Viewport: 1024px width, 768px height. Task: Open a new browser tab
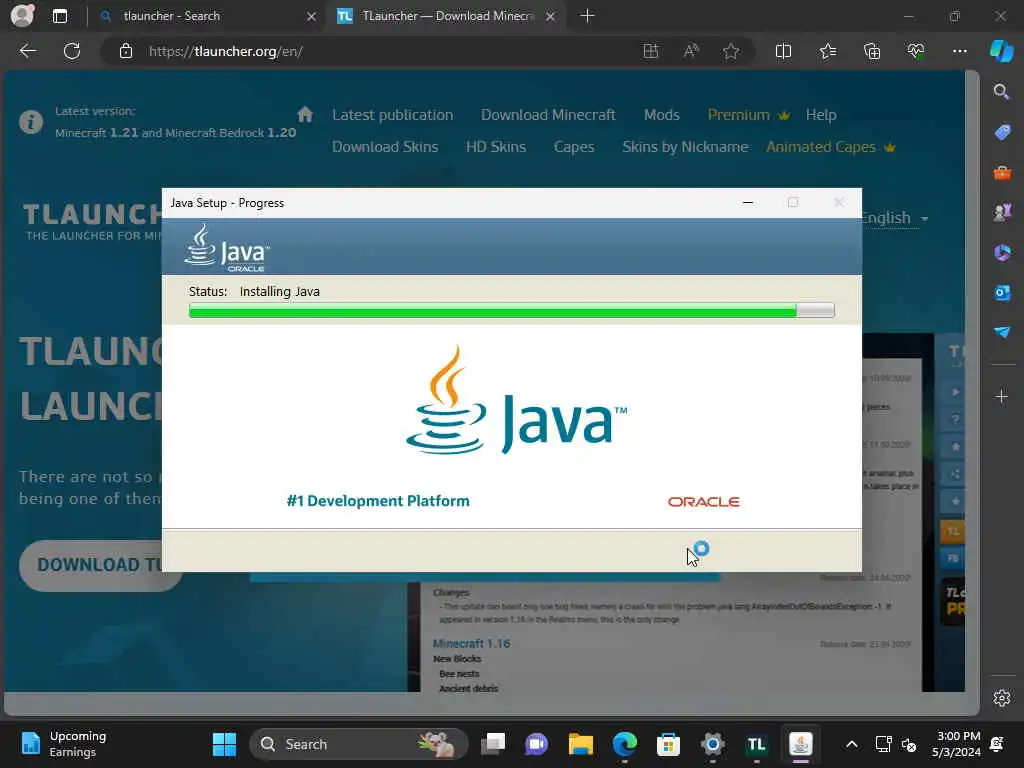(587, 16)
